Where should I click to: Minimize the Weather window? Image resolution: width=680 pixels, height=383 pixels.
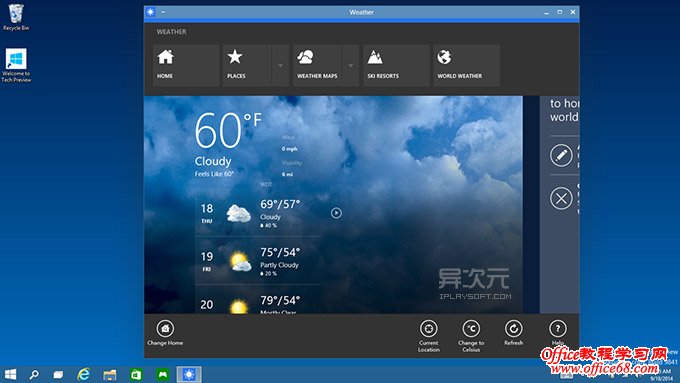coord(546,13)
